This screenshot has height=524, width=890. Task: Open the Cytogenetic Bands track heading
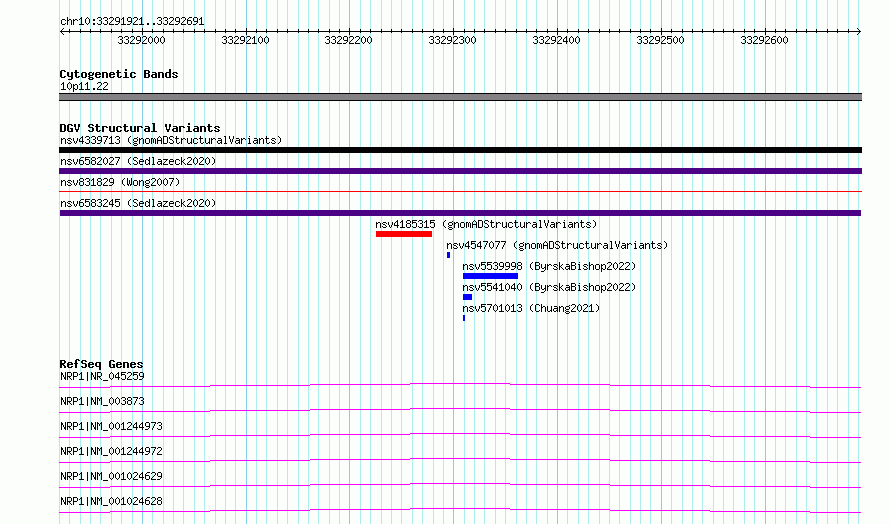tap(119, 74)
